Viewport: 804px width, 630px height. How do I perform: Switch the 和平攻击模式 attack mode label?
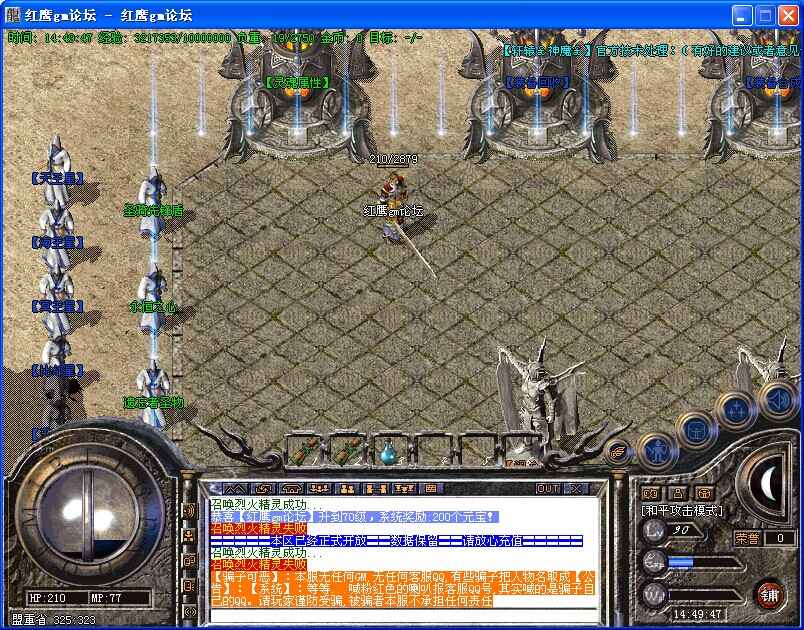(682, 511)
